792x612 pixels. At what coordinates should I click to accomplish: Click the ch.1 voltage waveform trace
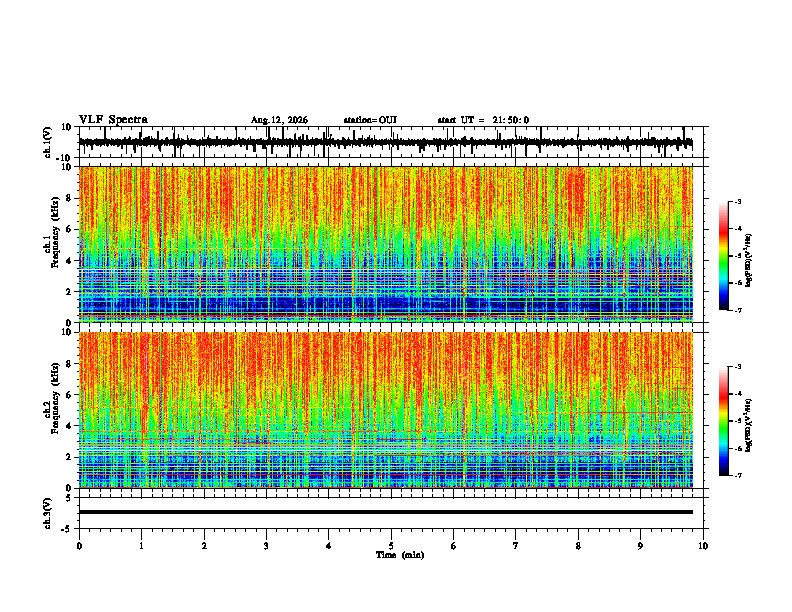coord(386,143)
